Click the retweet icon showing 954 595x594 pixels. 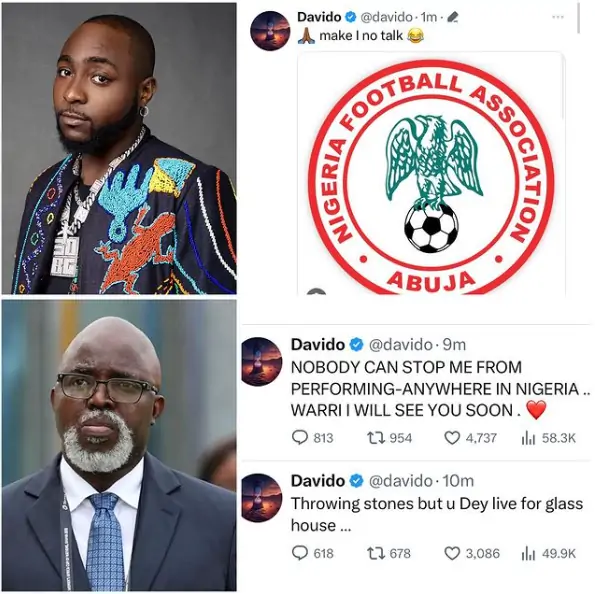376,438
